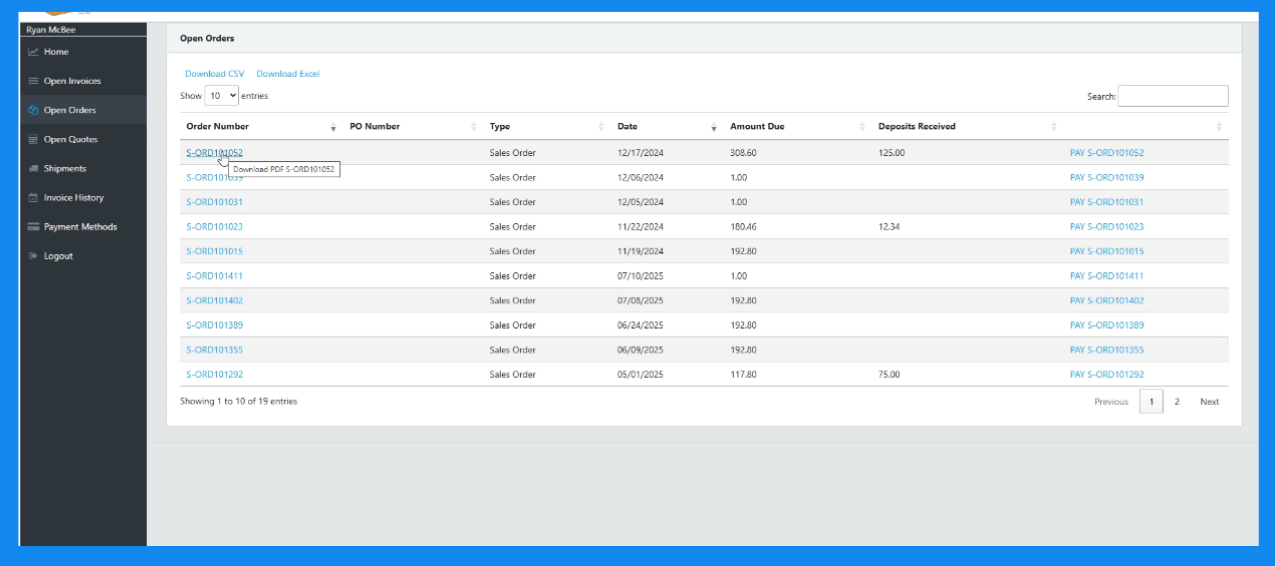Open the Show entries dropdown
This screenshot has height=566, width=1275.
click(221, 96)
